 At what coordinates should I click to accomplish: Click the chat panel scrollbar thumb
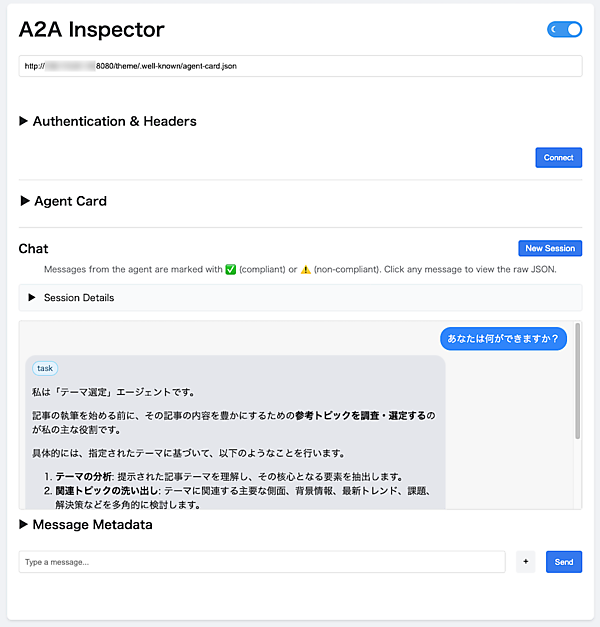point(577,381)
